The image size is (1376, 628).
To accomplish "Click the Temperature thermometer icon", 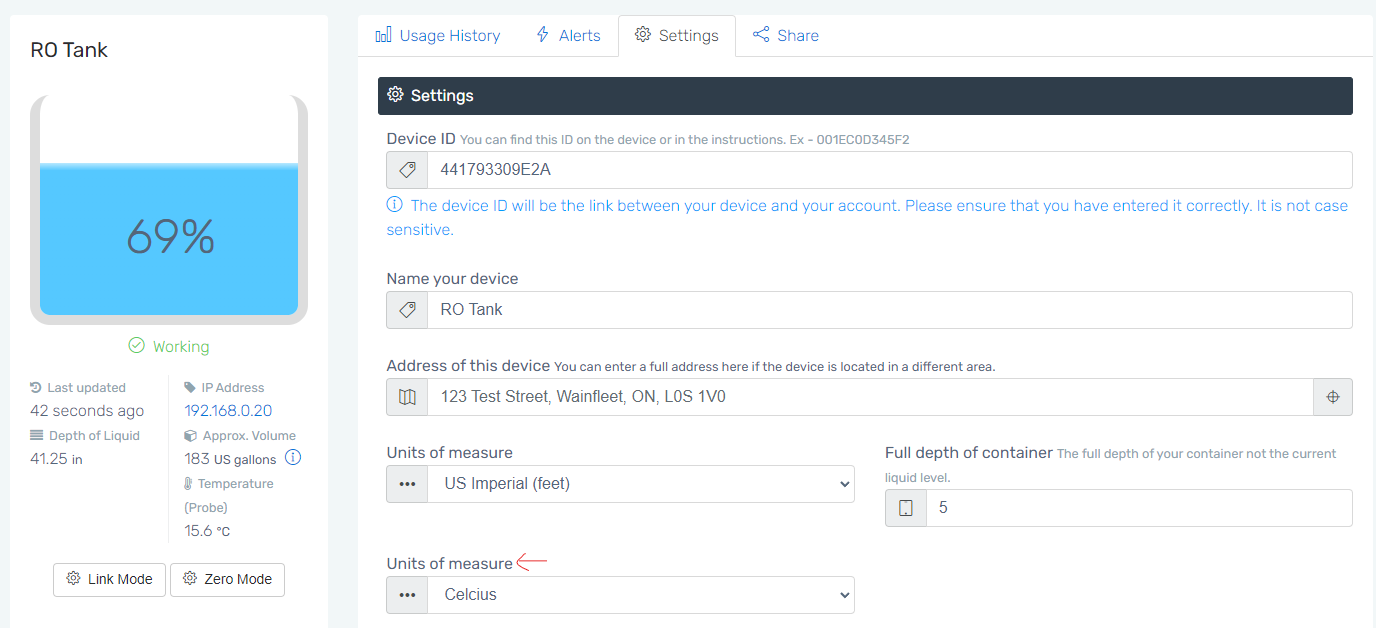I will click(x=188, y=483).
